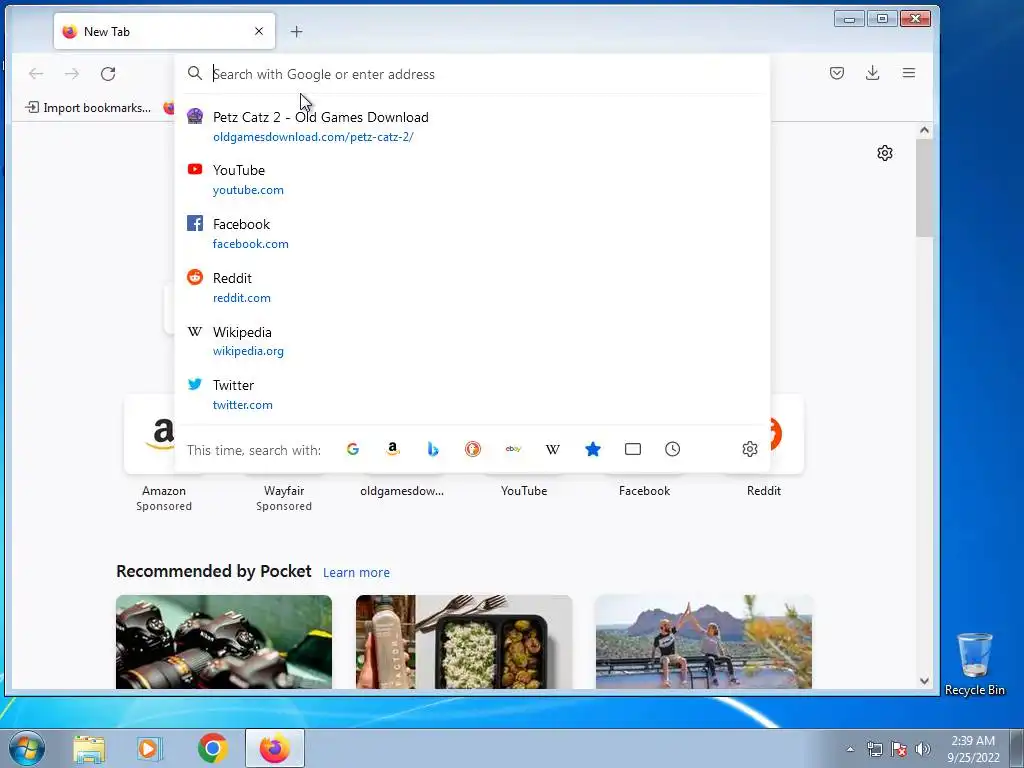1024x768 pixels.
Task: Open the Action Center flag icon
Action: tap(899, 749)
